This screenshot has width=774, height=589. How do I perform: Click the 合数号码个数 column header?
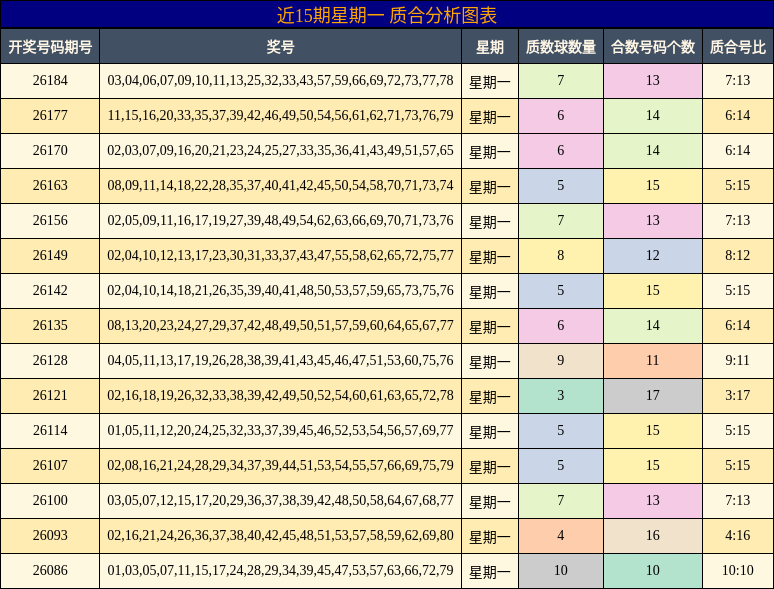tap(653, 46)
